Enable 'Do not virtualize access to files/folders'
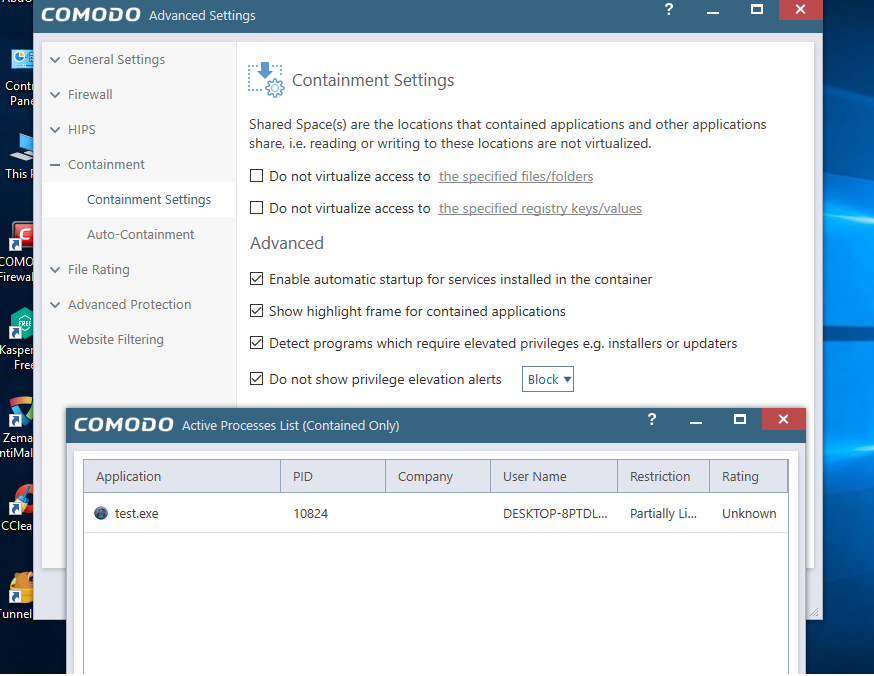 pyautogui.click(x=257, y=176)
